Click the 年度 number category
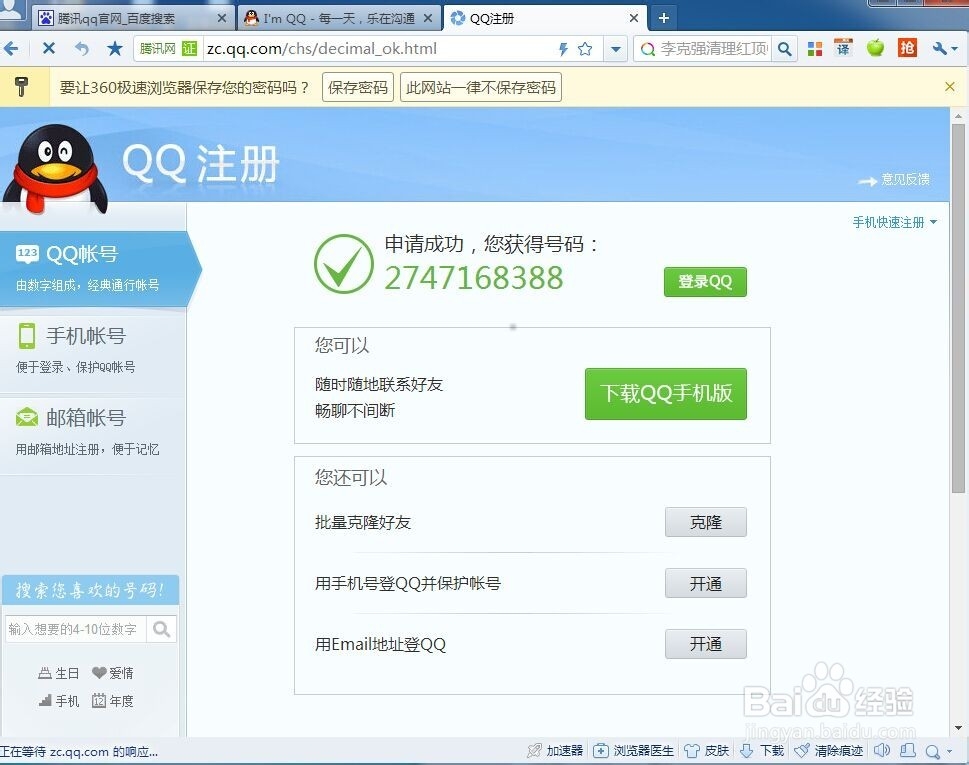Screen dimensions: 969x765 pos(112,701)
